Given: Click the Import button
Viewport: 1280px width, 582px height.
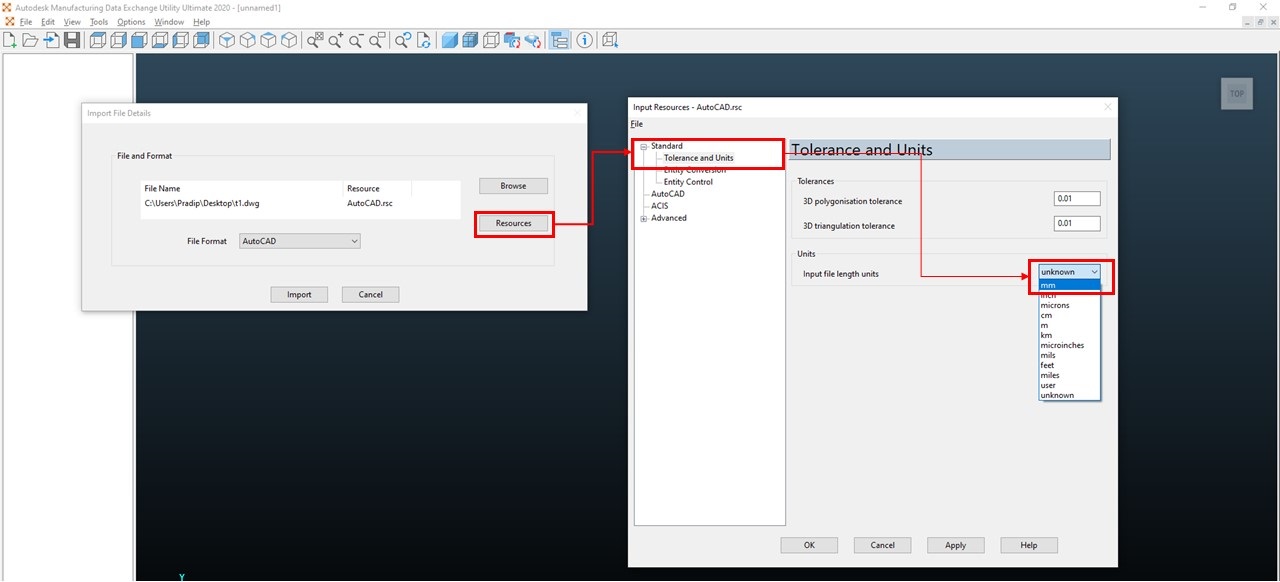Looking at the screenshot, I should pyautogui.click(x=299, y=294).
